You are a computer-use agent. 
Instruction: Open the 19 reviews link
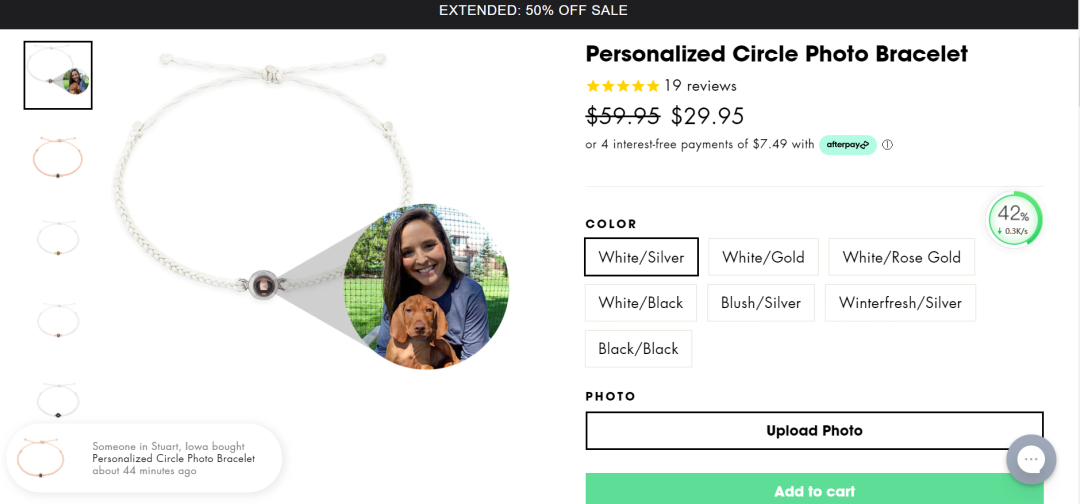pos(700,86)
